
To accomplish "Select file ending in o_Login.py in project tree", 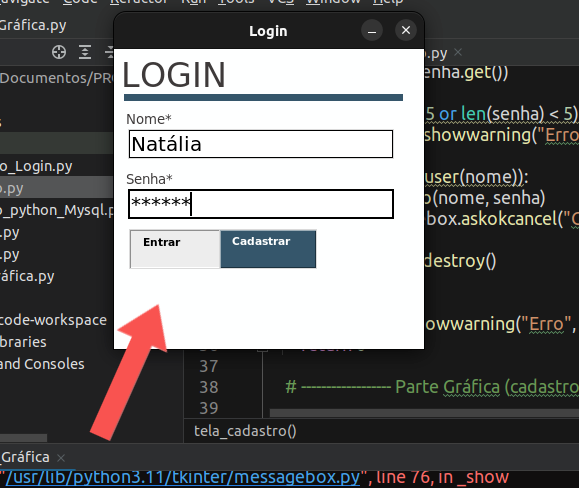I will pyautogui.click(x=36, y=166).
